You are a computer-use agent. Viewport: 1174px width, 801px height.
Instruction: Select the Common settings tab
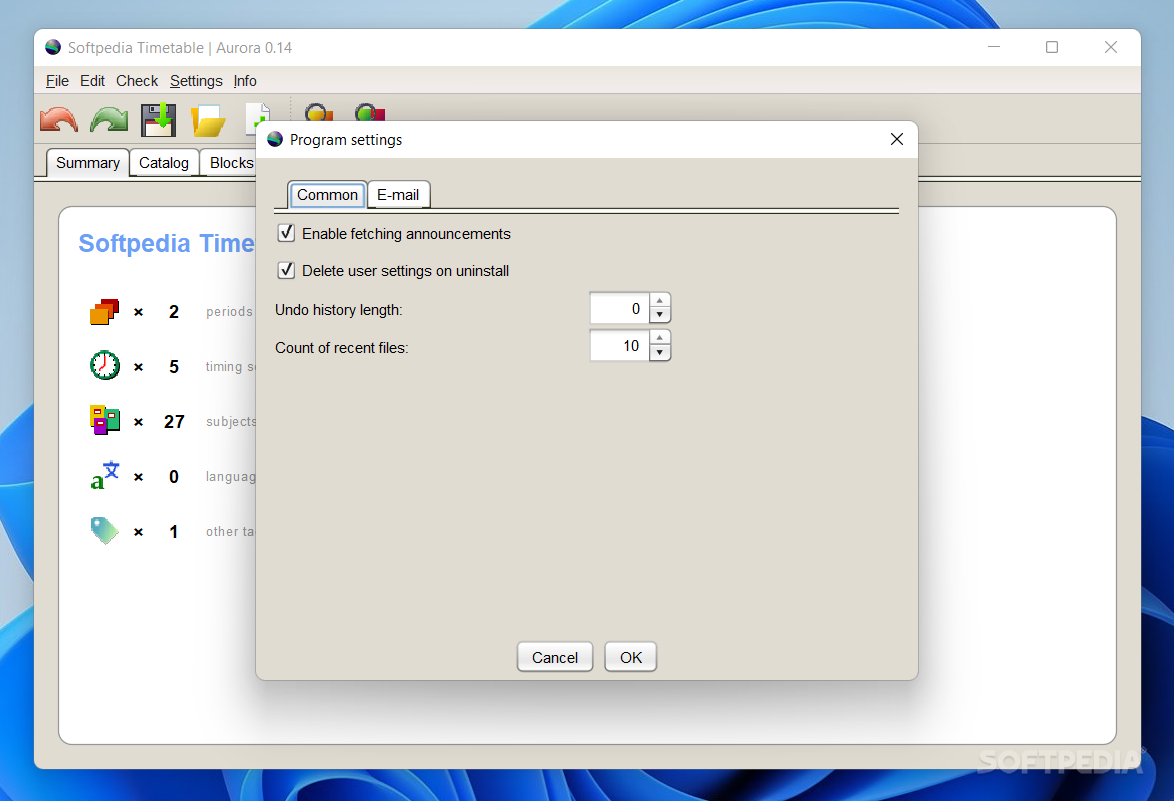pyautogui.click(x=327, y=195)
